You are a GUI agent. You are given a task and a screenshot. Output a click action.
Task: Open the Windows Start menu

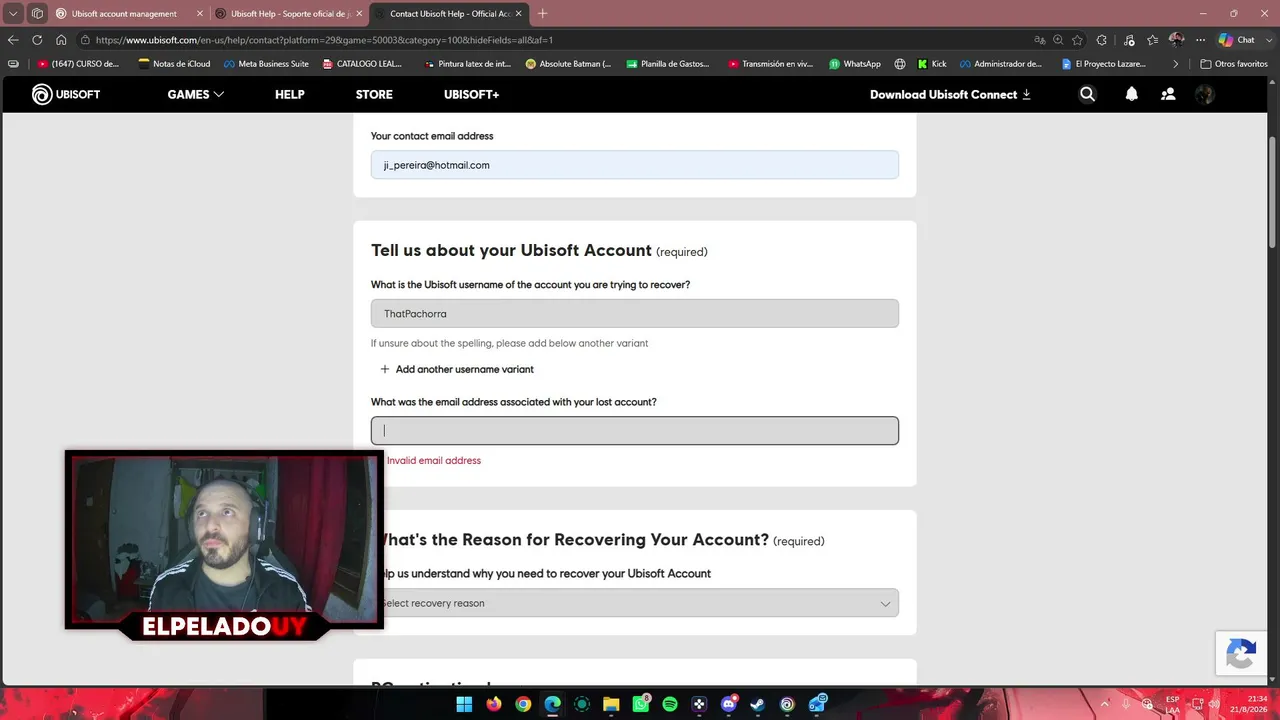coord(464,704)
